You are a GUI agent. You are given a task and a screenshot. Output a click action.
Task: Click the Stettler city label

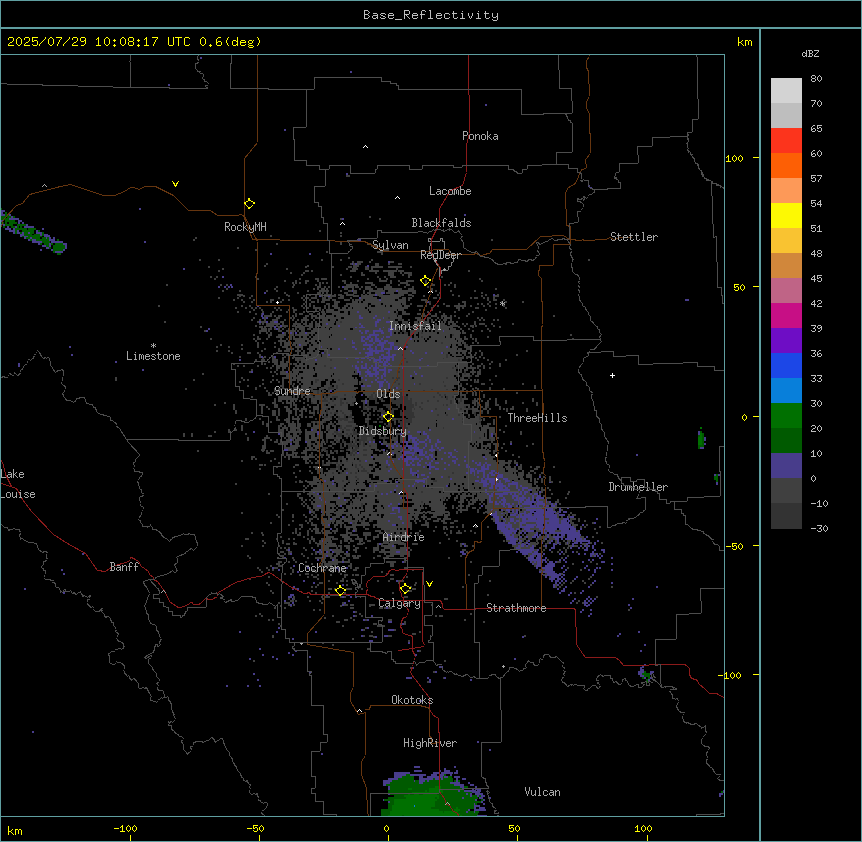pyautogui.click(x=634, y=237)
